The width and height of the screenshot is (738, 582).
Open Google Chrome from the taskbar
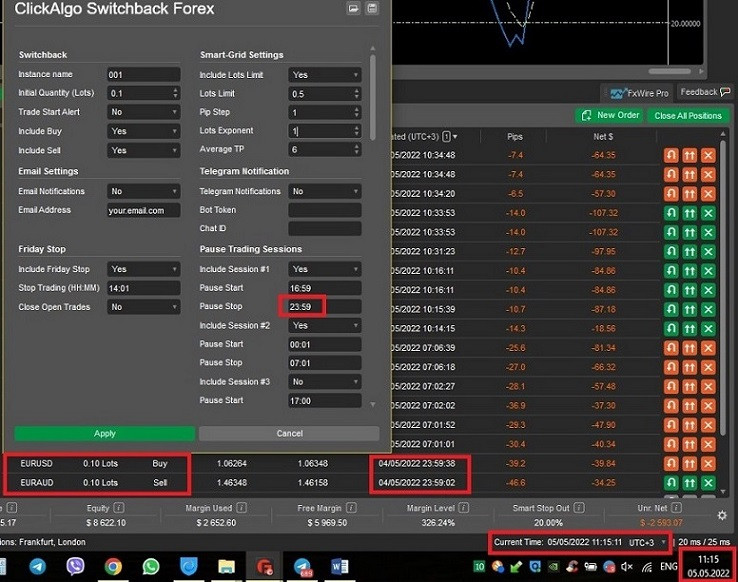click(x=113, y=566)
